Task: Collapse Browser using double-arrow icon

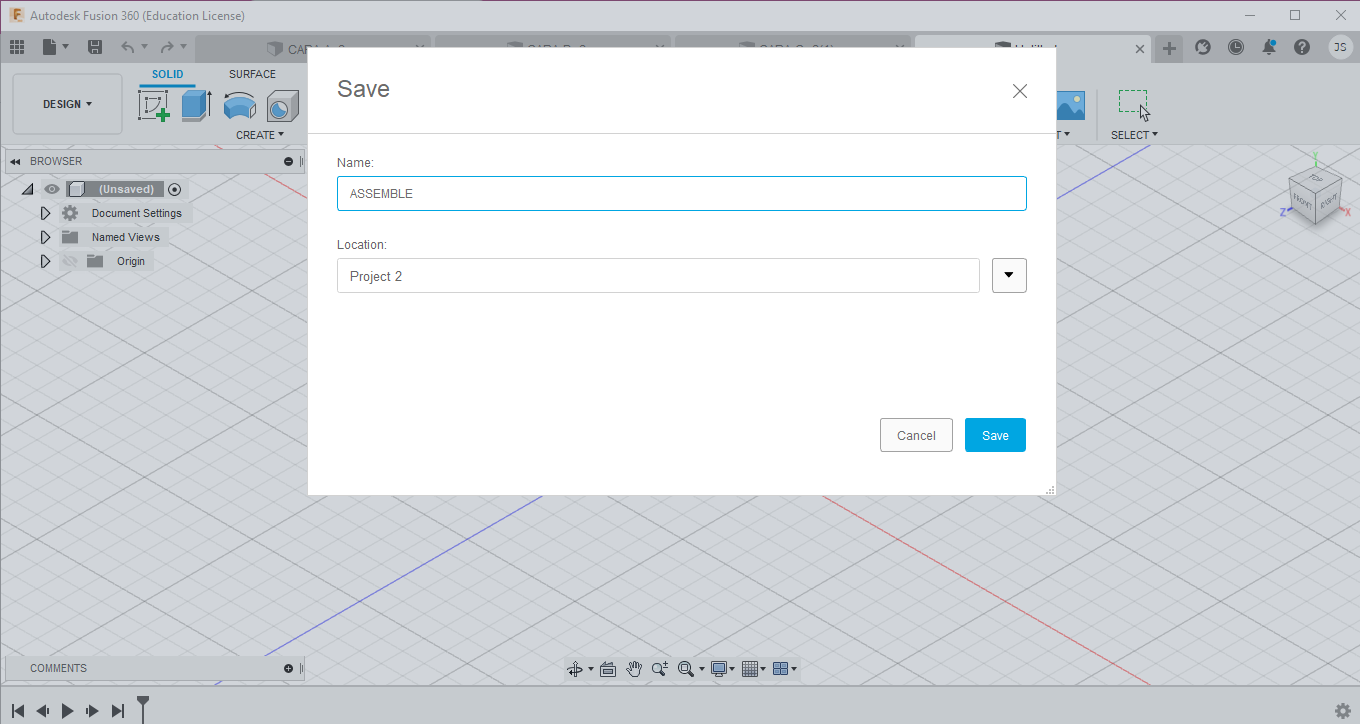Action: pyautogui.click(x=15, y=161)
